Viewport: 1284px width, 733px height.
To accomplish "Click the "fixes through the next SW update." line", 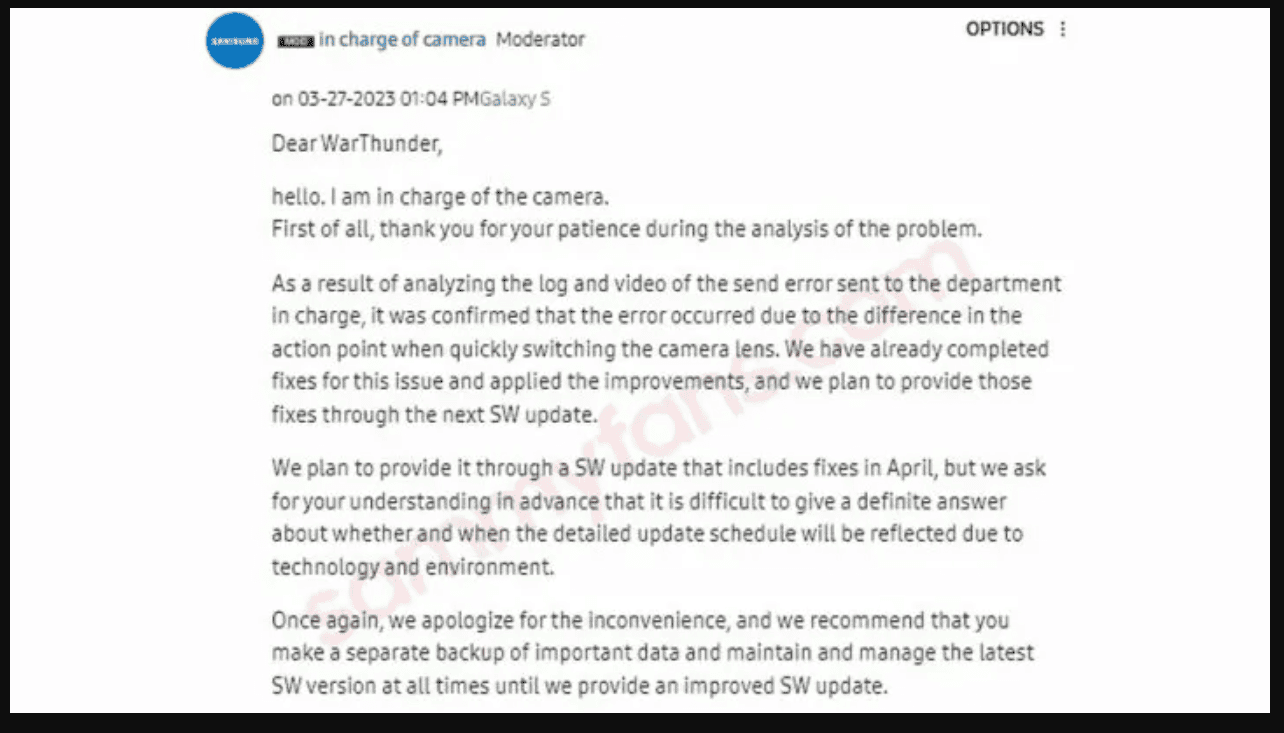I will (434, 415).
